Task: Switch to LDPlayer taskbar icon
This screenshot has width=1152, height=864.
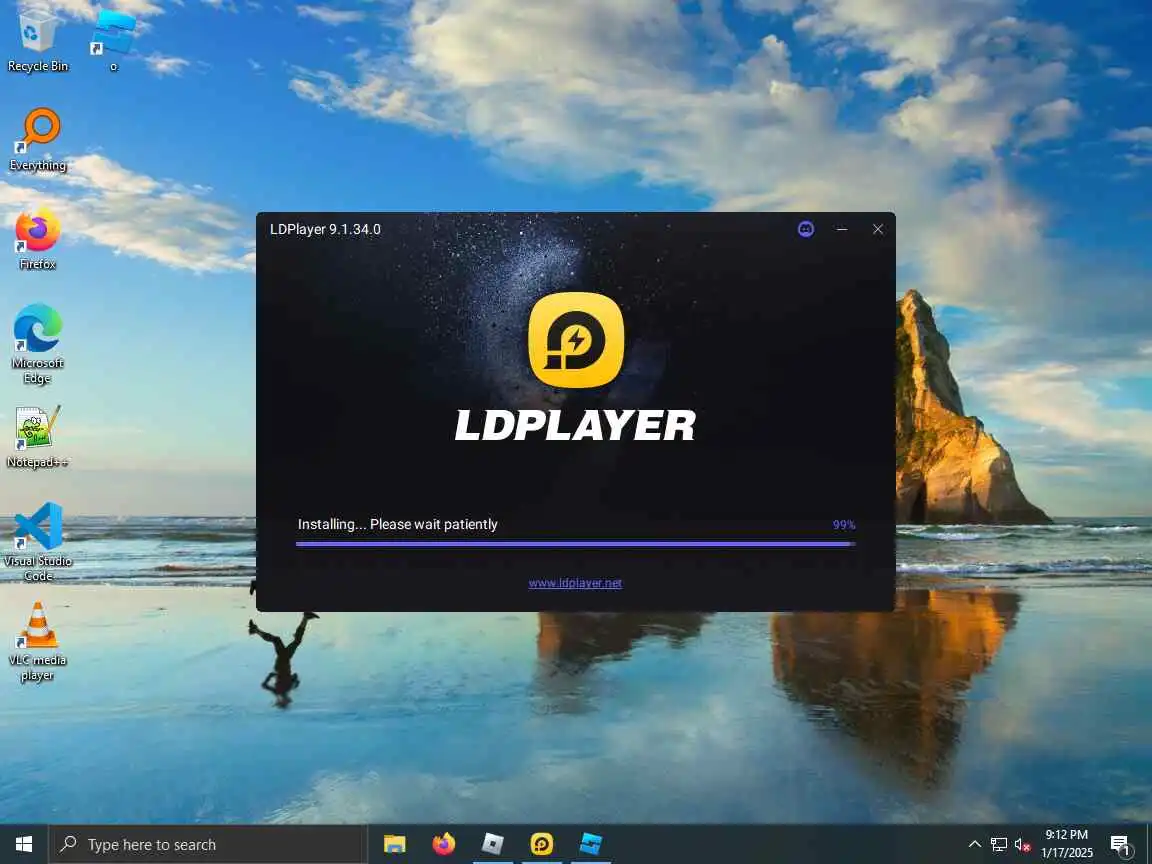Action: pyautogui.click(x=541, y=844)
